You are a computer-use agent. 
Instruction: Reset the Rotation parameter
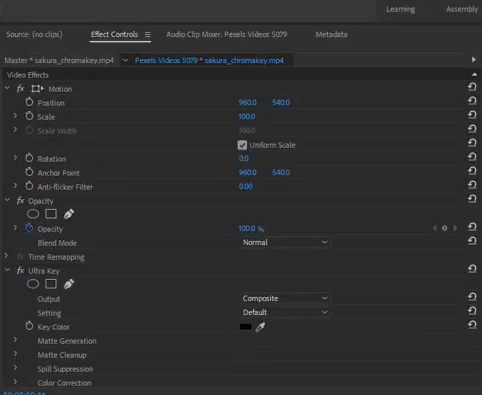click(x=472, y=157)
